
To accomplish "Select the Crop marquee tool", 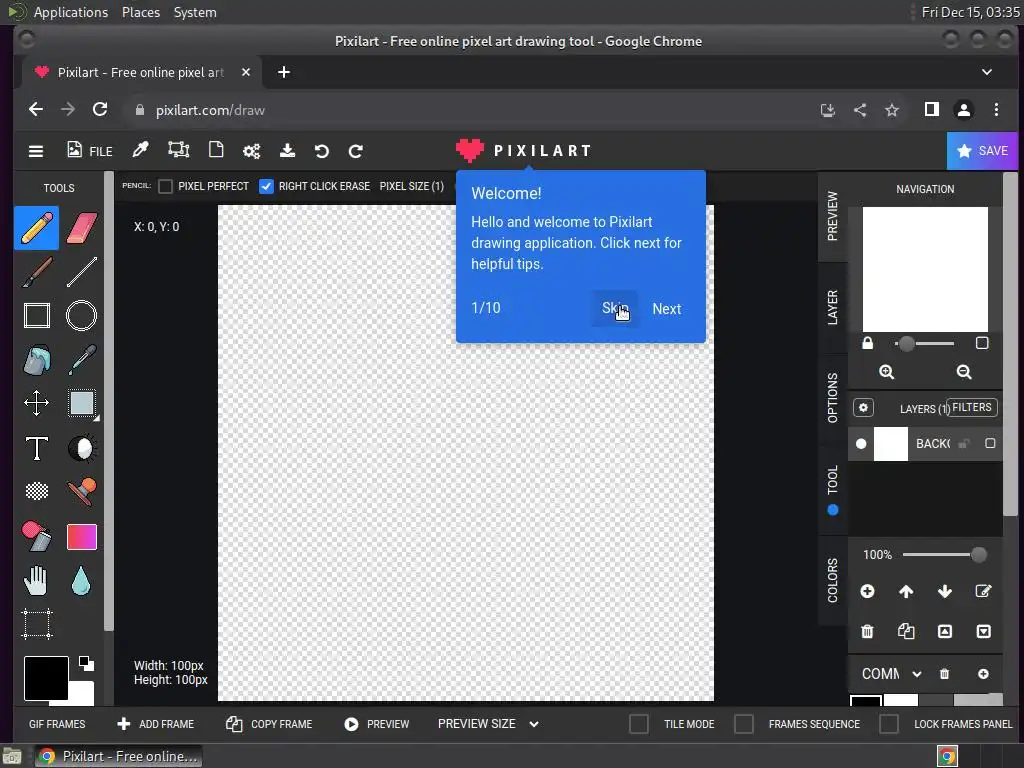I will 37,624.
